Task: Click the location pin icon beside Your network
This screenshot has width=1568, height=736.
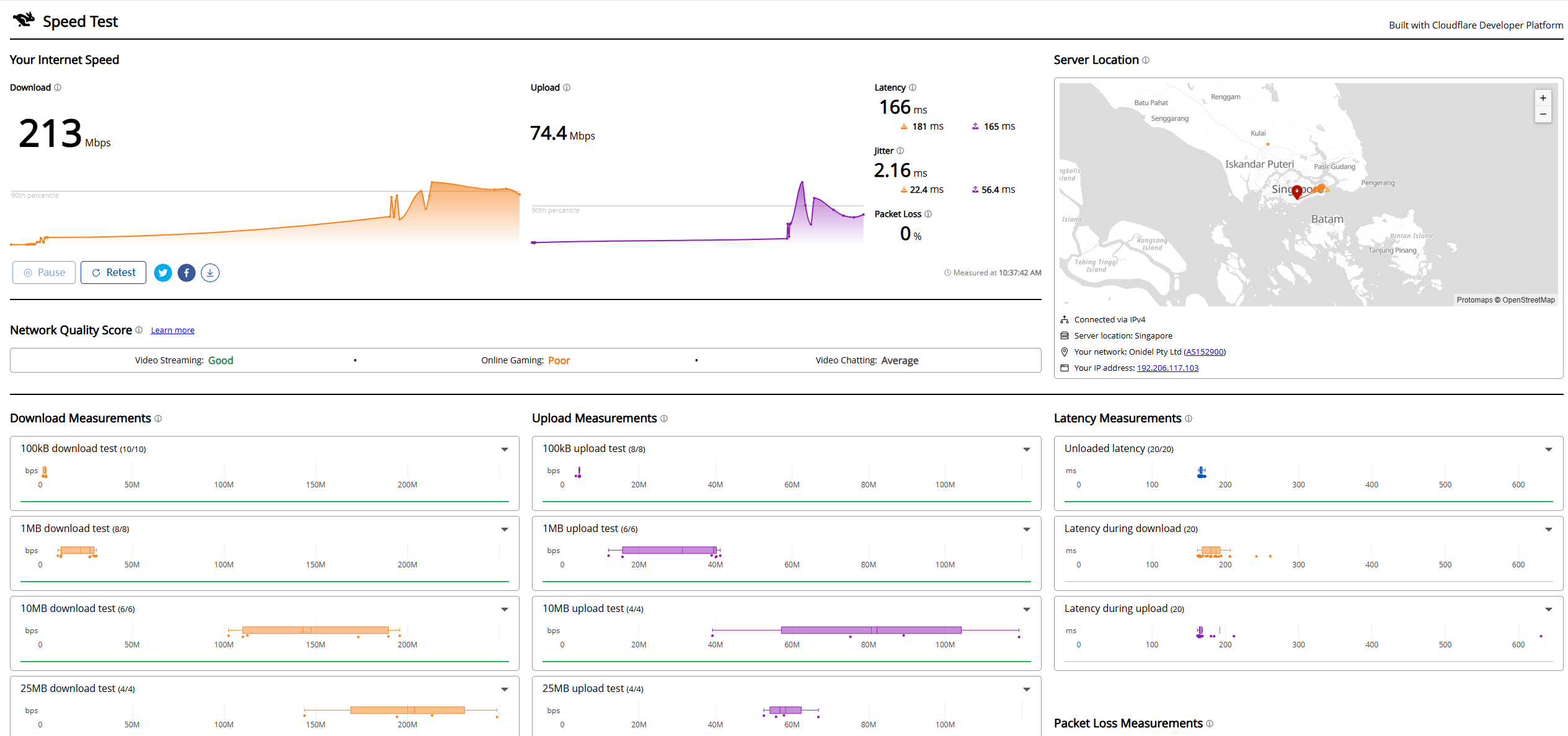Action: 1065,352
